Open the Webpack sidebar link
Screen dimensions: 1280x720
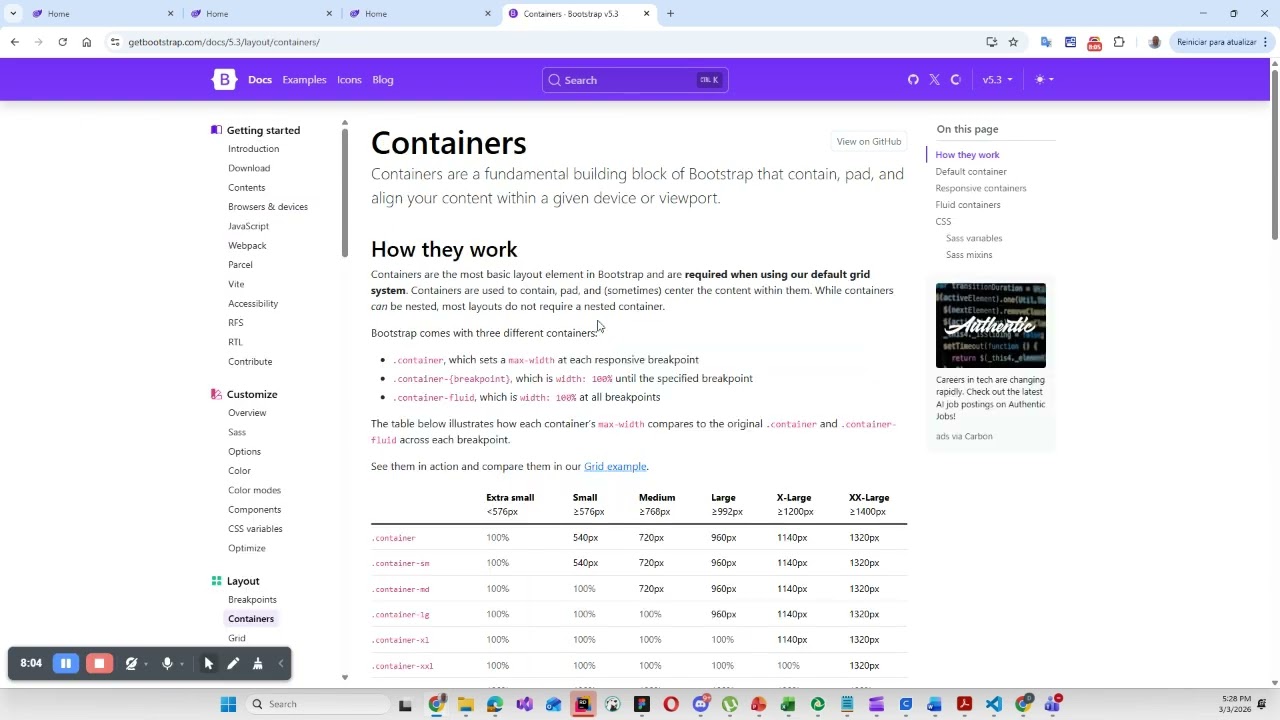[x=247, y=246]
